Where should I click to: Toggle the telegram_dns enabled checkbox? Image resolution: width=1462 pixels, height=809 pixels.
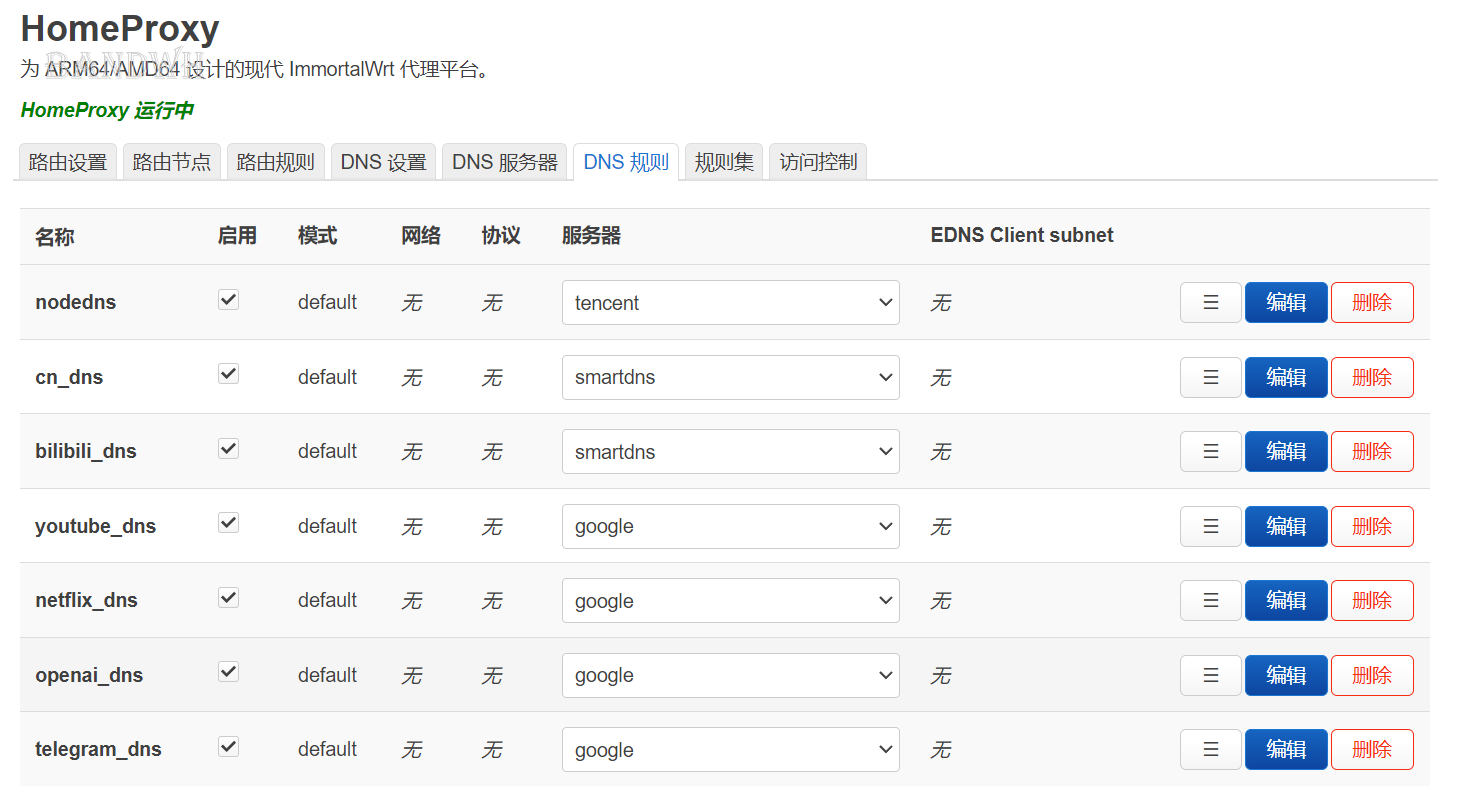click(229, 746)
